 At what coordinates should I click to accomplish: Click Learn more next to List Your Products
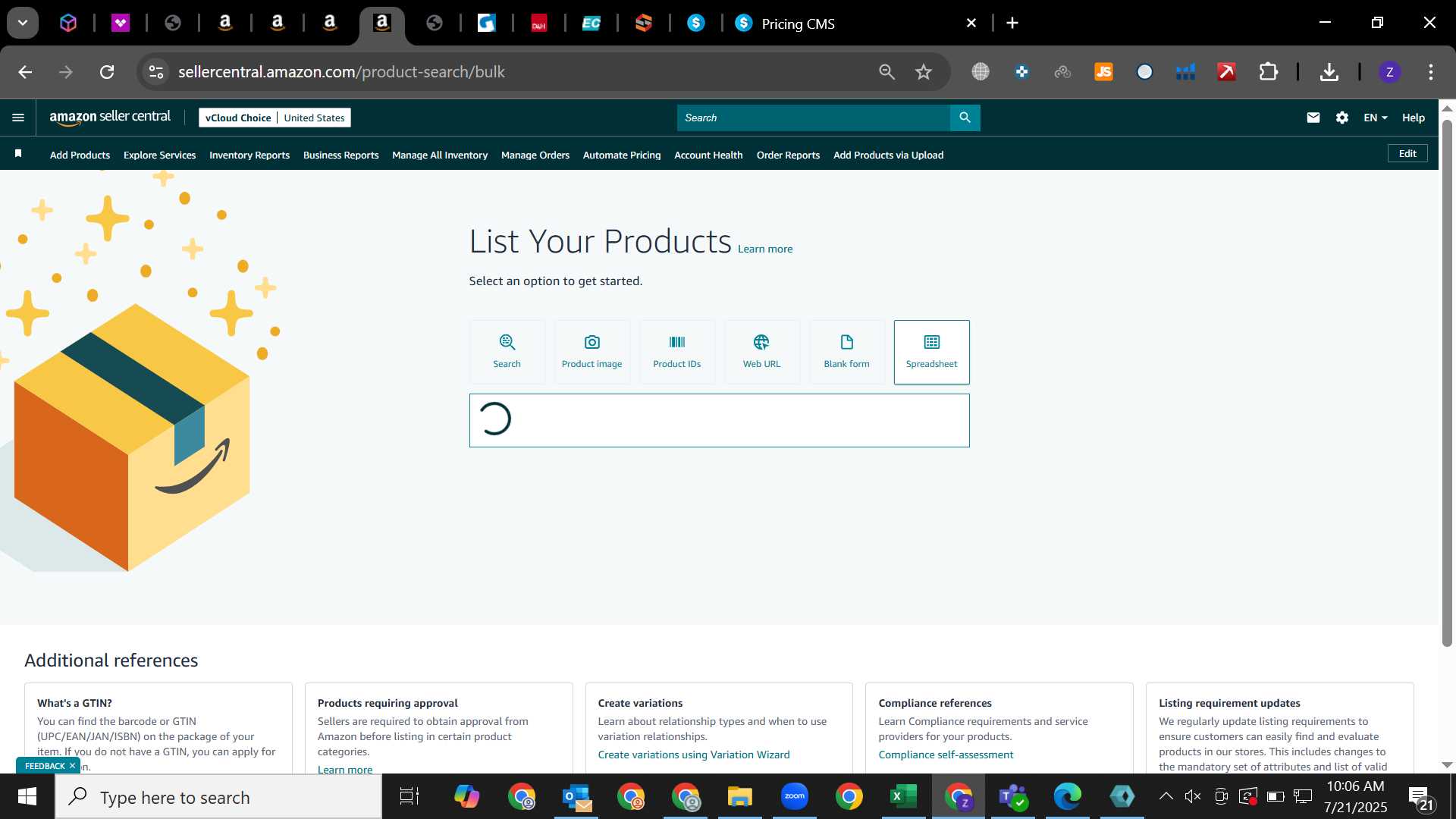765,249
